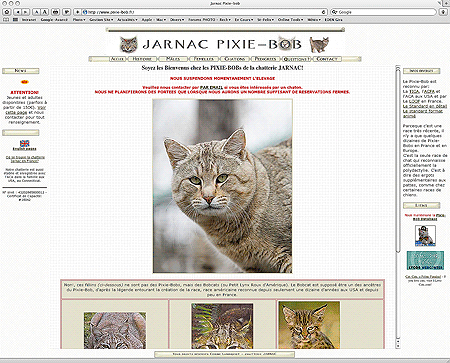
Task: Click the right bobcat kitten thumbnail
Action: (x=309, y=325)
